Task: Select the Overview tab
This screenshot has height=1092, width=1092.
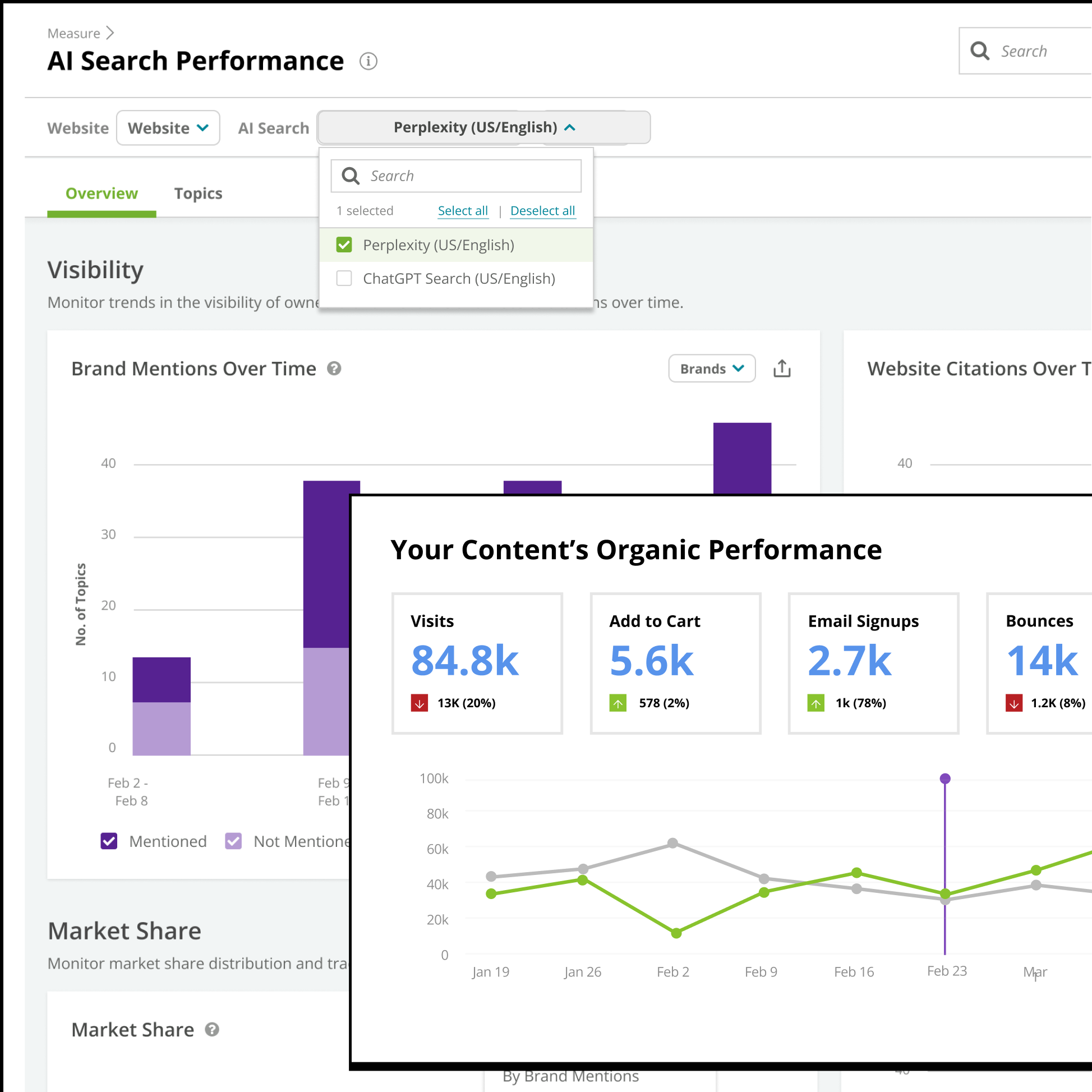Action: [102, 193]
